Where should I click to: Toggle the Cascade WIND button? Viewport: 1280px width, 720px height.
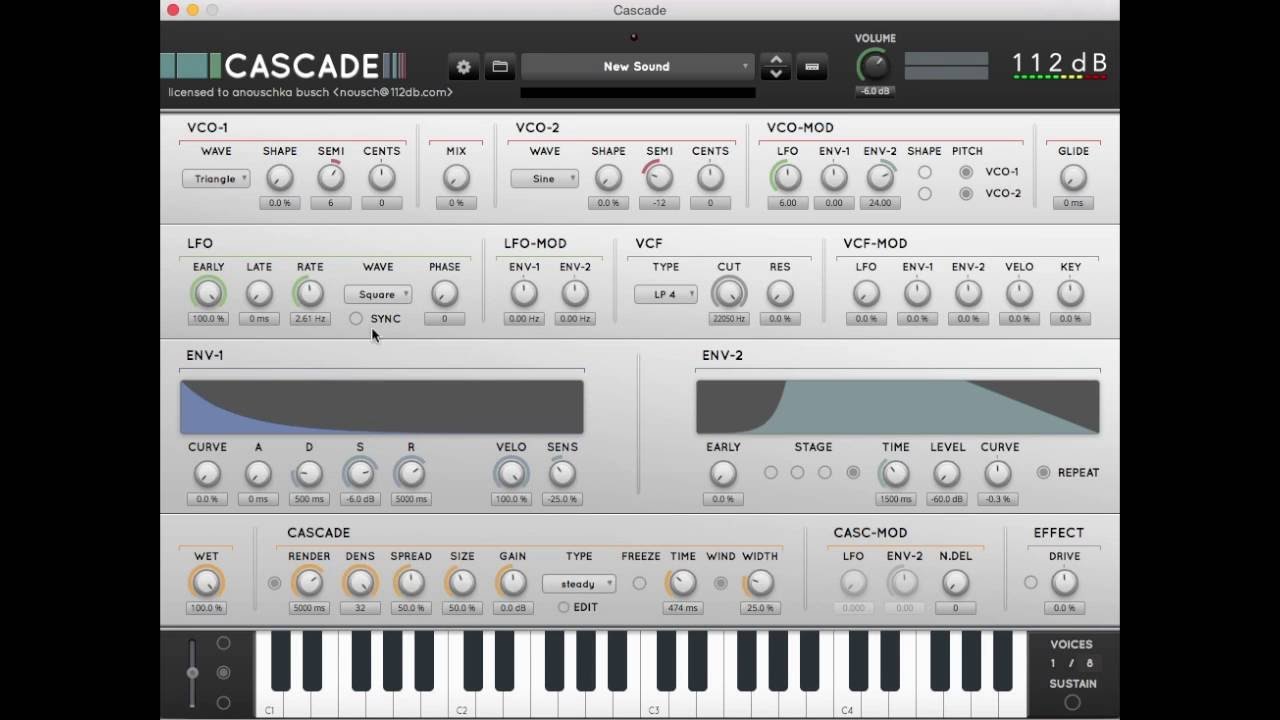[720, 583]
